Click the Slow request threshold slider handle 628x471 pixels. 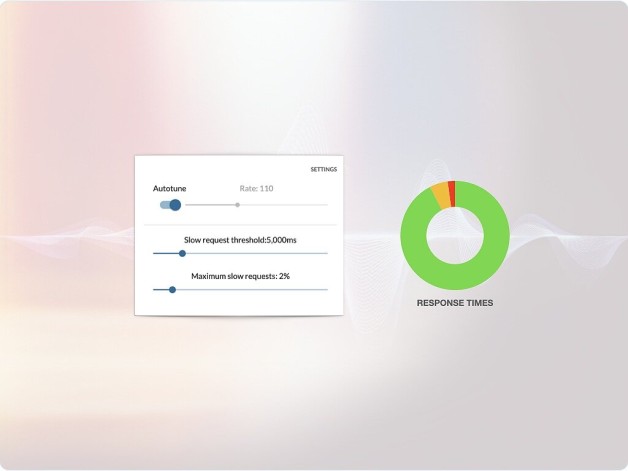(182, 253)
